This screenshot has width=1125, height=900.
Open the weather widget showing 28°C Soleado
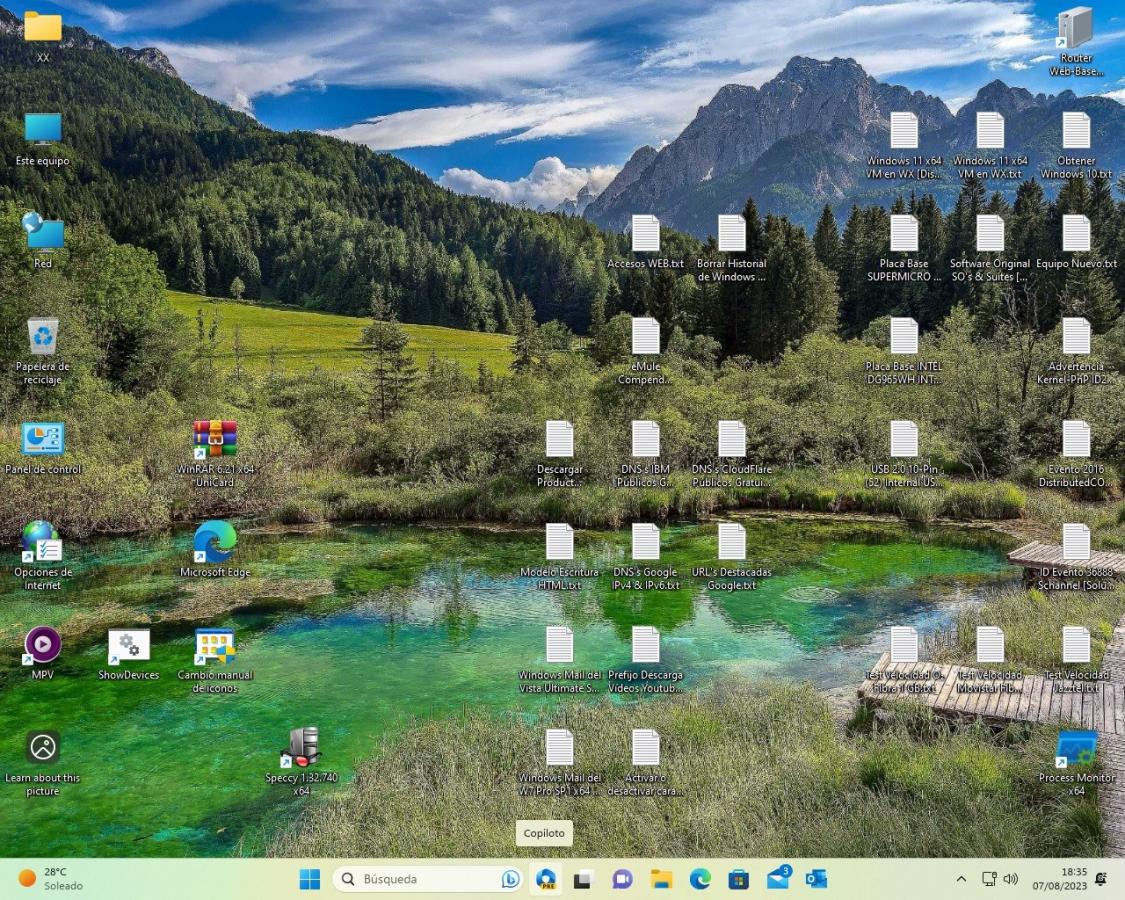click(50, 879)
